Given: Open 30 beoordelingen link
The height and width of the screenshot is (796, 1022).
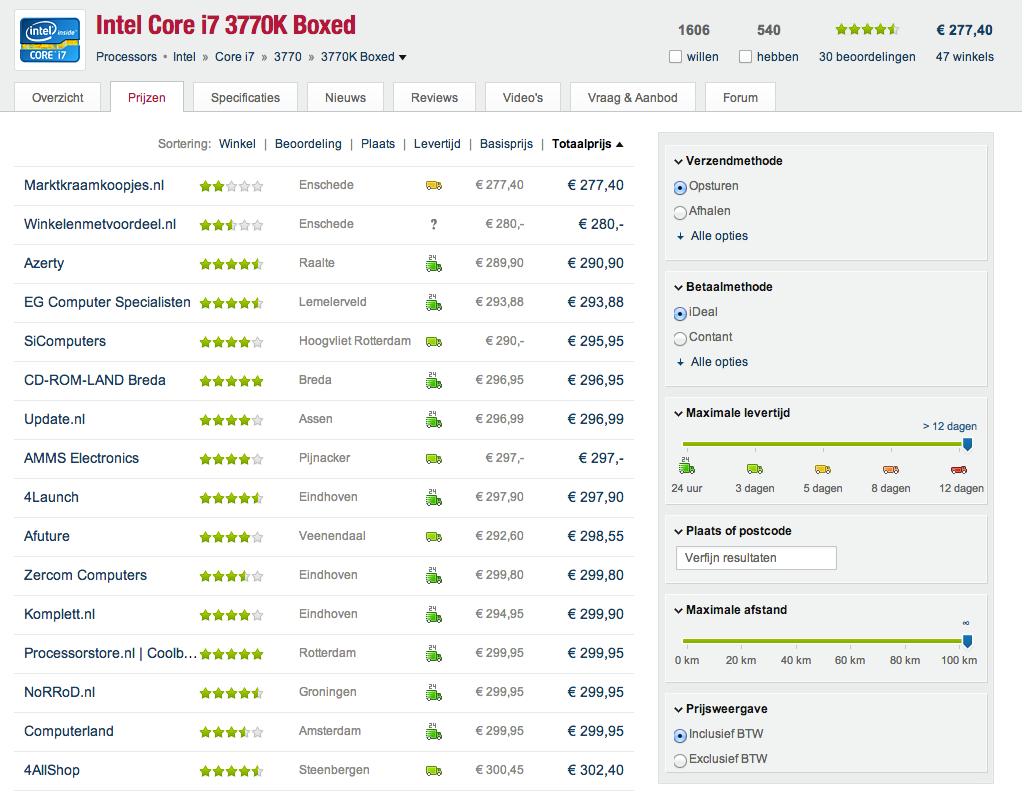Looking at the screenshot, I should coord(867,57).
